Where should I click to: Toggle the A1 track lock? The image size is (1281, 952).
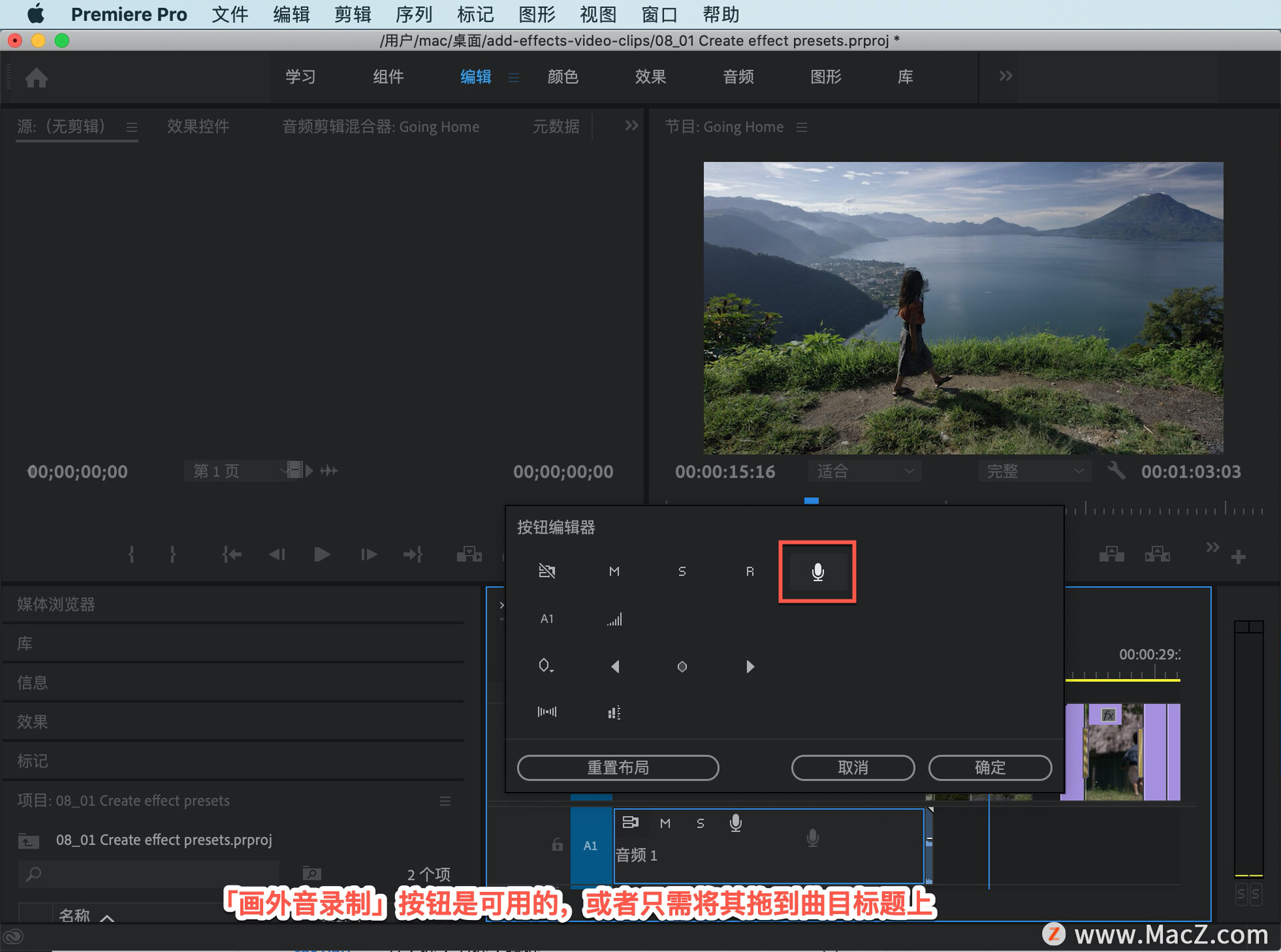[x=557, y=845]
